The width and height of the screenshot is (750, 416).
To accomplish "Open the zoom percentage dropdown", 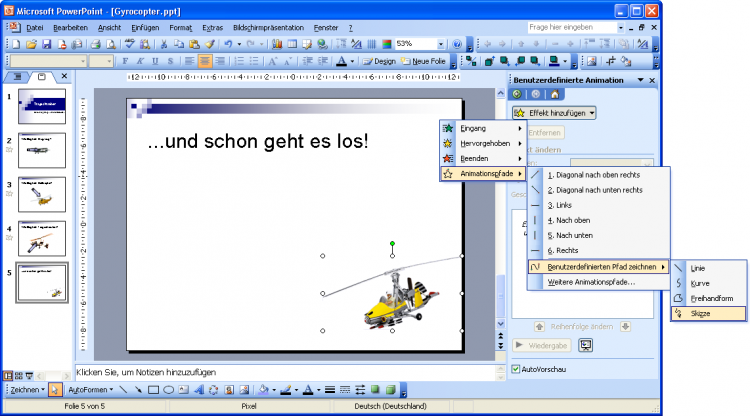I will 440,45.
